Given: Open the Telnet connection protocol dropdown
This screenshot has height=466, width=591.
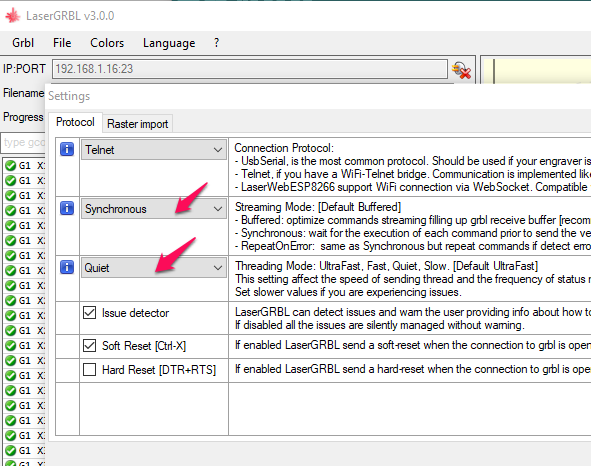Looking at the screenshot, I should [x=154, y=150].
